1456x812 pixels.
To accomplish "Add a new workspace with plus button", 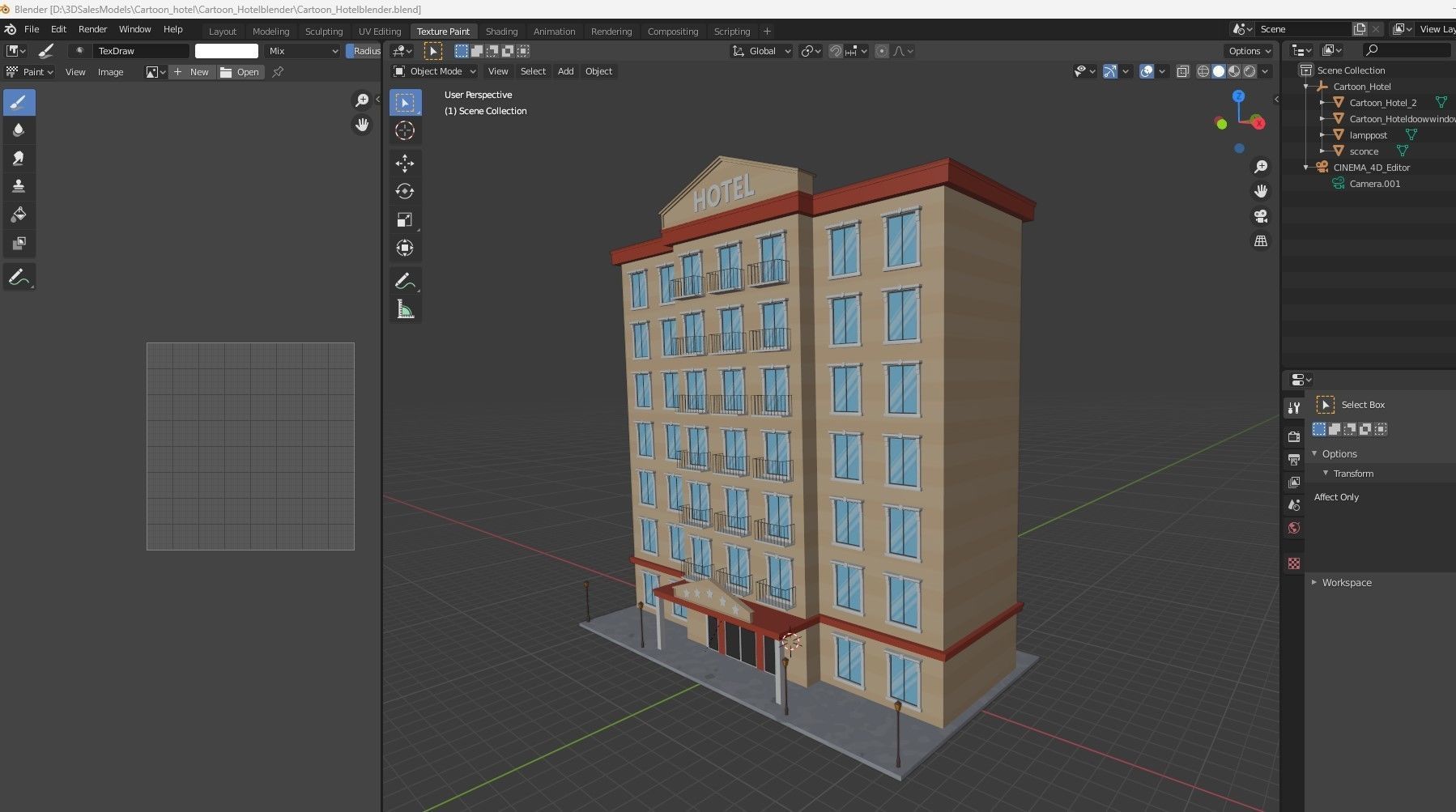I will pos(767,32).
